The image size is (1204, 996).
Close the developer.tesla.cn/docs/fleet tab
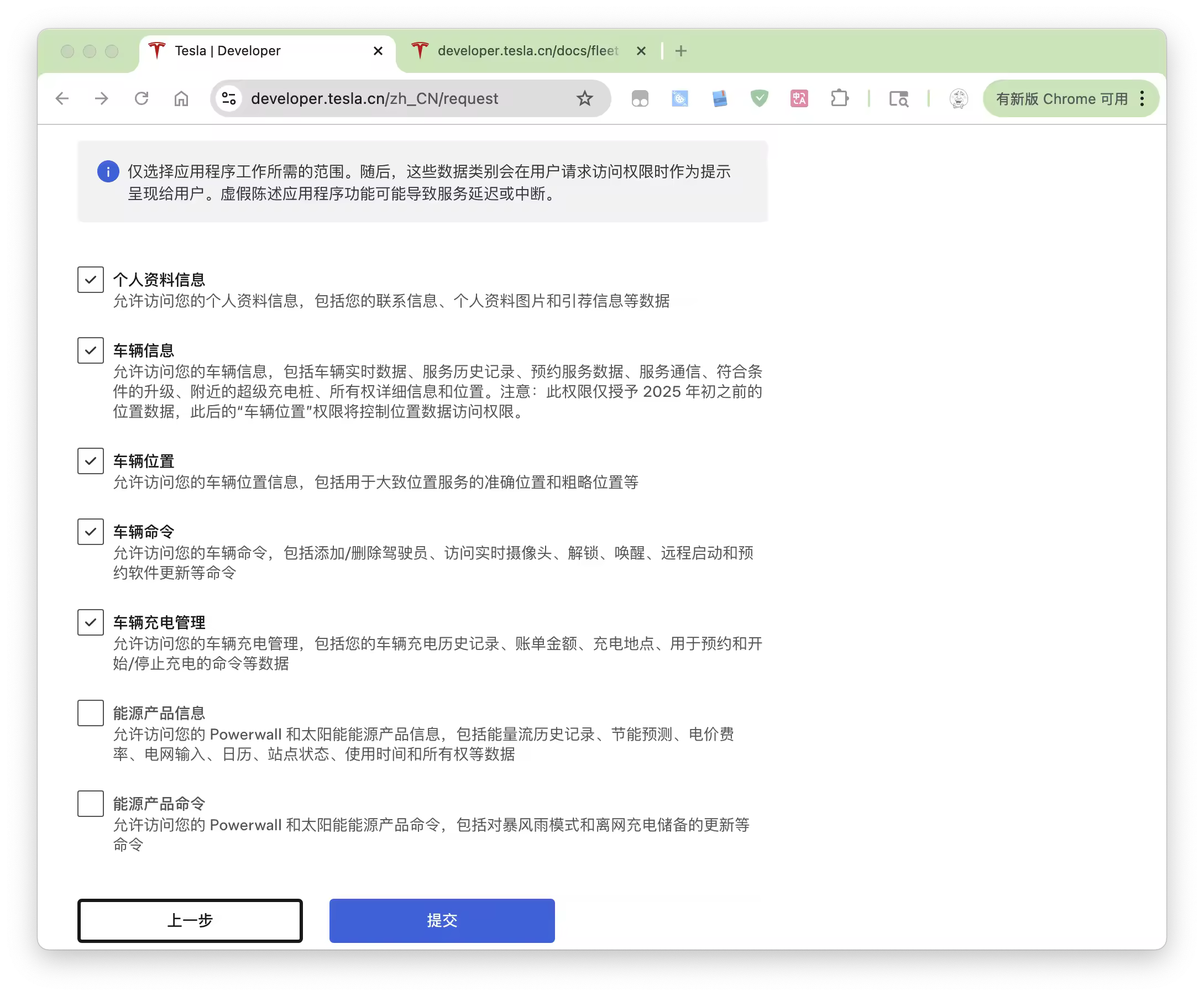point(641,51)
